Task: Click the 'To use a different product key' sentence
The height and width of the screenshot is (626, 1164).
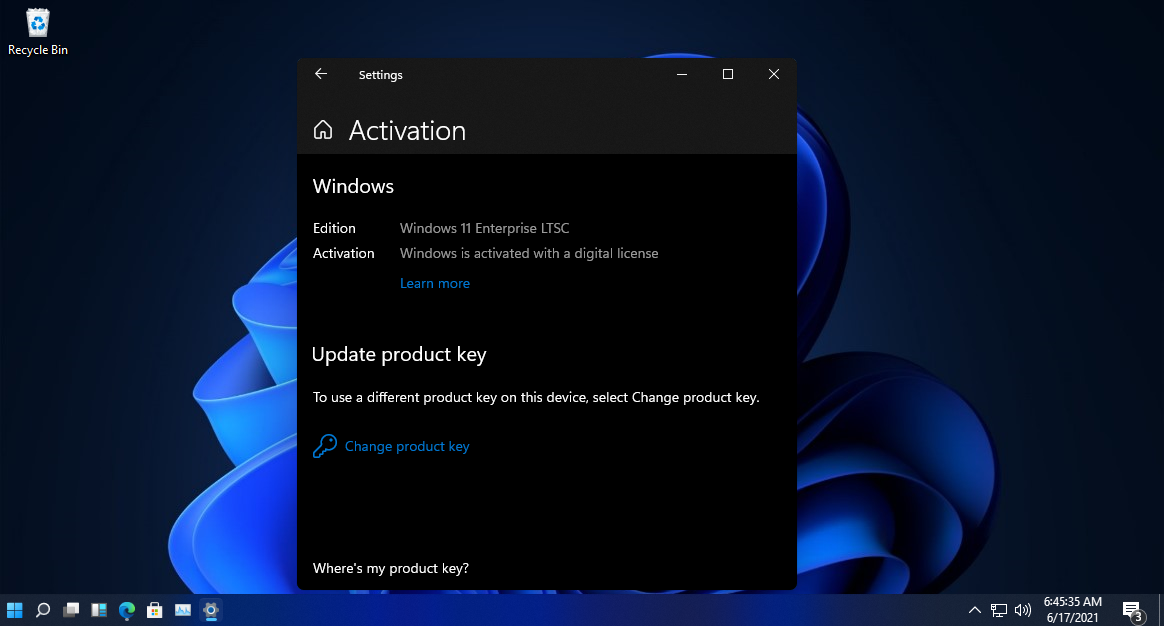Action: (x=536, y=397)
